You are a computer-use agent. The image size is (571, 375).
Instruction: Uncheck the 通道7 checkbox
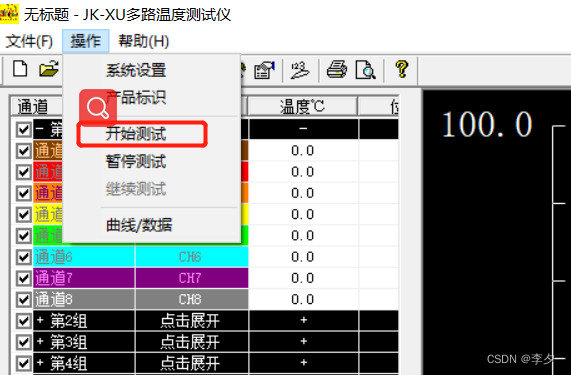click(x=24, y=279)
